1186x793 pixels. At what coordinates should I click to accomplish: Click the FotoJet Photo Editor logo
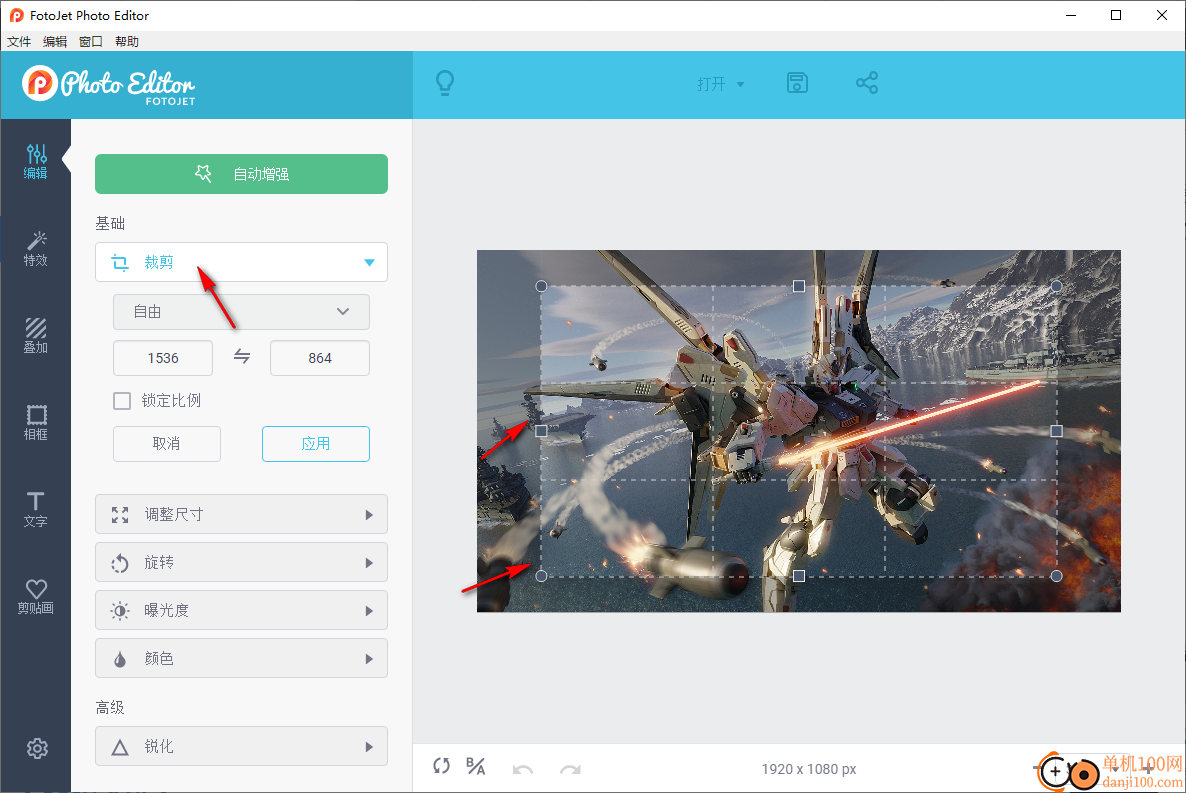pos(109,85)
